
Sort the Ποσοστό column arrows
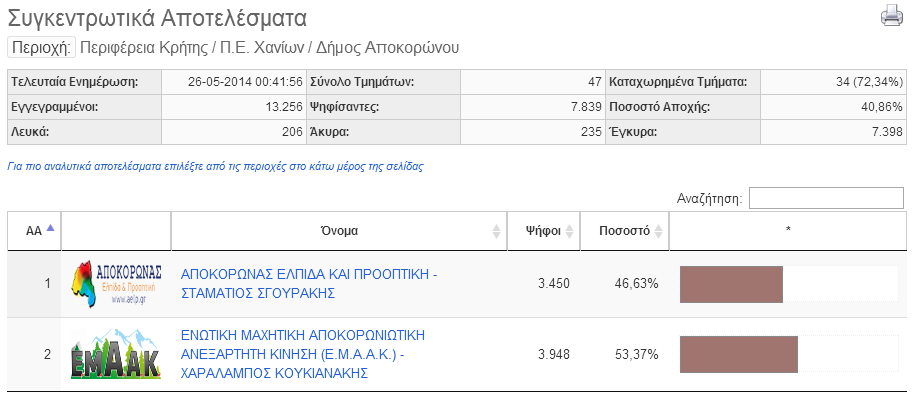tap(659, 231)
